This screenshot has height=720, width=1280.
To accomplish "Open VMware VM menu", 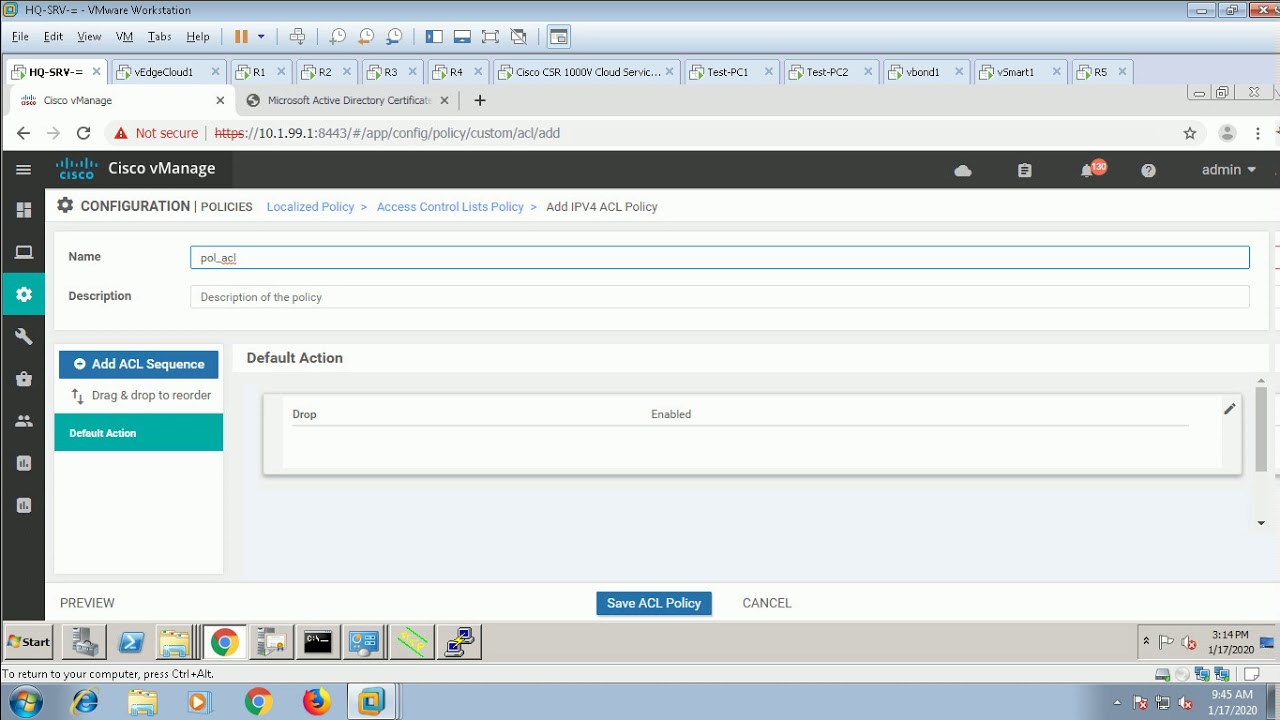I will (x=124, y=36).
